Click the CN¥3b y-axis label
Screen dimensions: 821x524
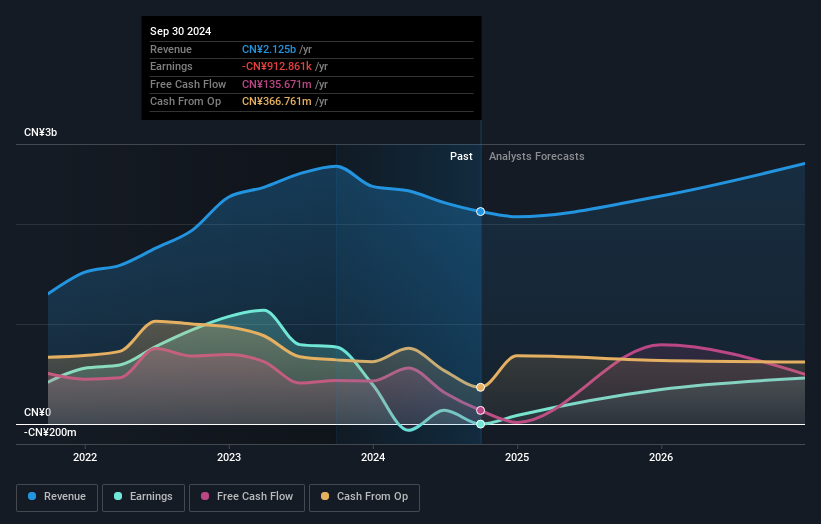(x=40, y=132)
